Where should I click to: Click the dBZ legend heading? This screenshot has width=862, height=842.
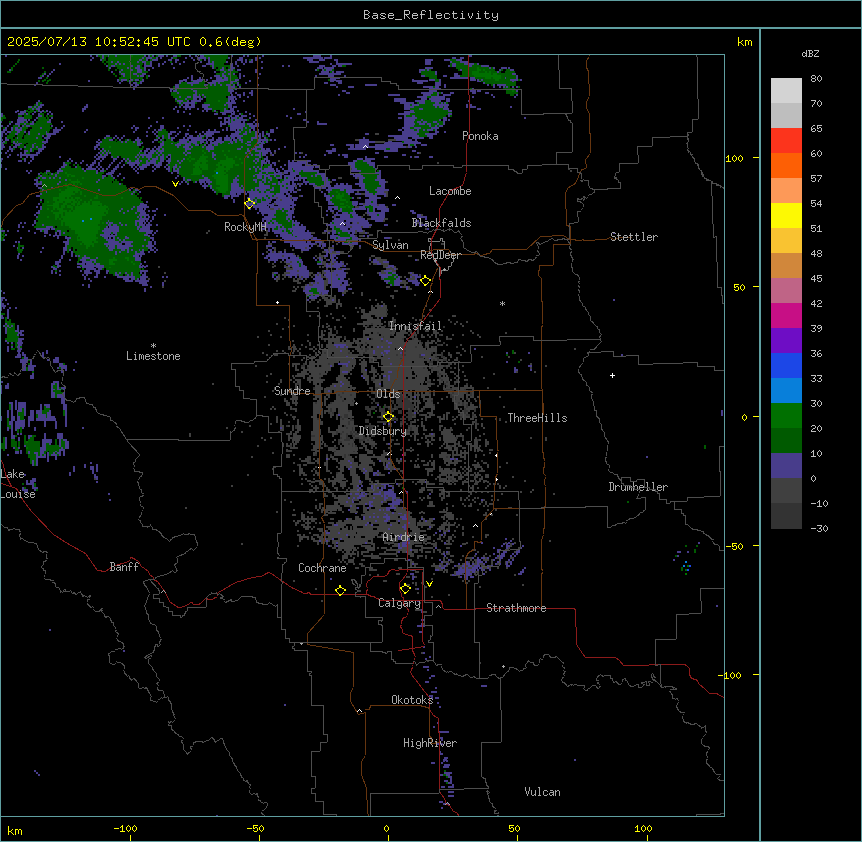(810, 54)
